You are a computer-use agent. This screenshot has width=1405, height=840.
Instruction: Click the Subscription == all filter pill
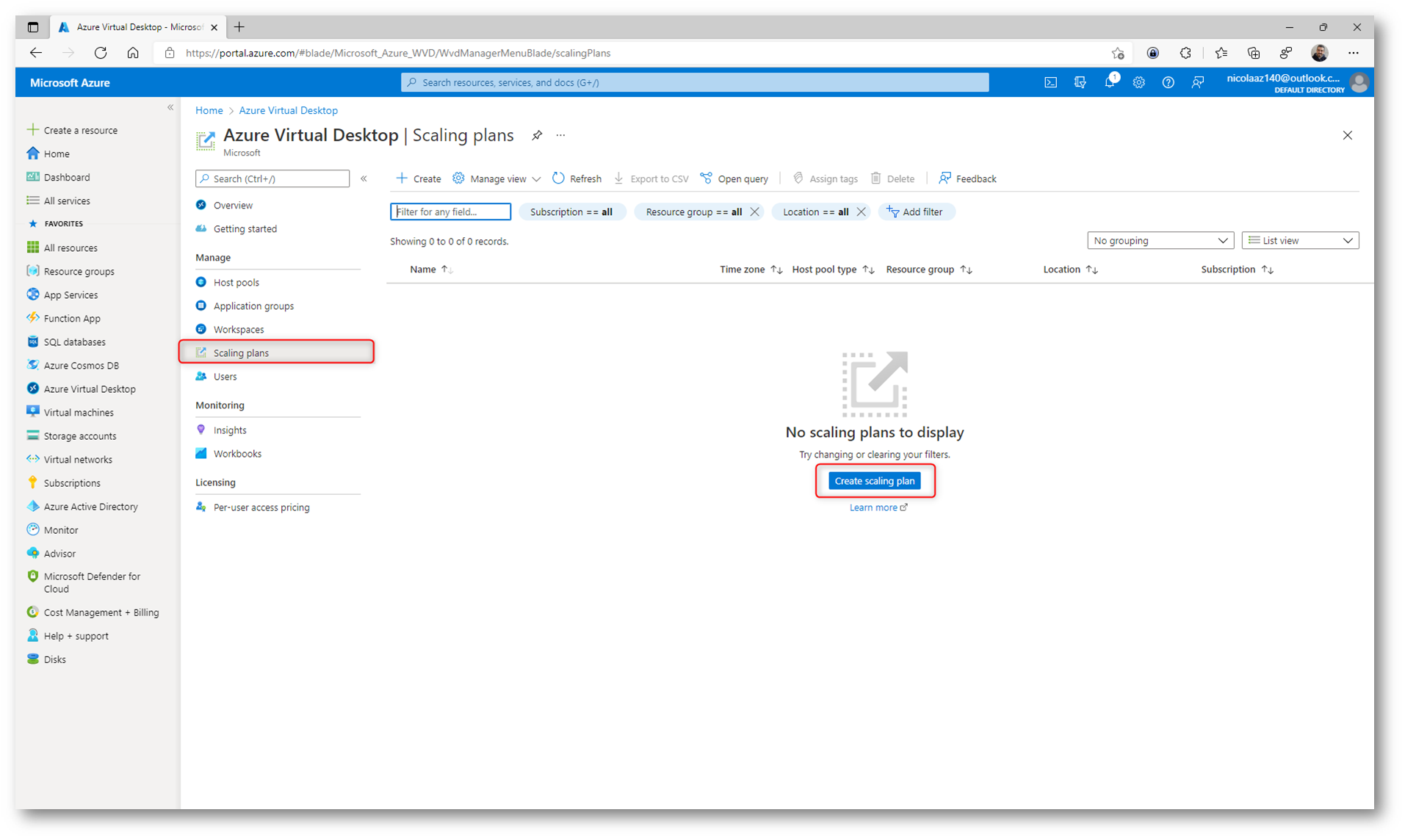point(571,211)
